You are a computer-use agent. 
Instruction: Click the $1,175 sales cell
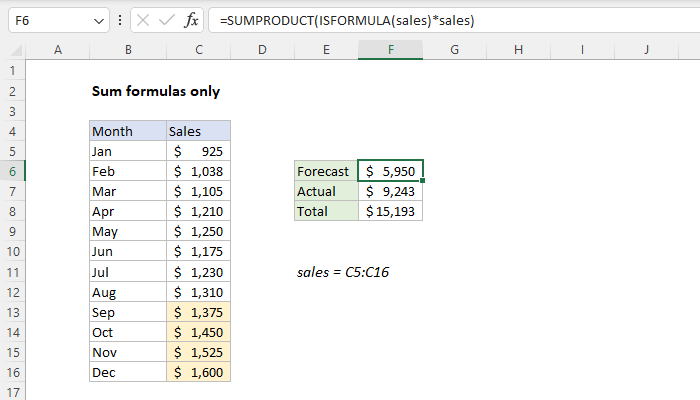[x=199, y=252]
